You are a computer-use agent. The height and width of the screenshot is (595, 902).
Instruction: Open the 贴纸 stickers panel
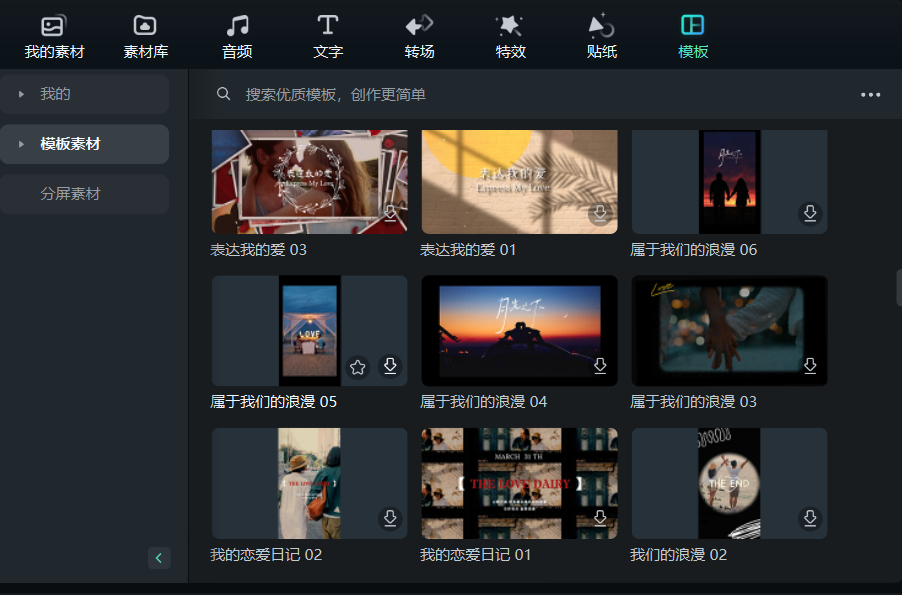point(601,36)
